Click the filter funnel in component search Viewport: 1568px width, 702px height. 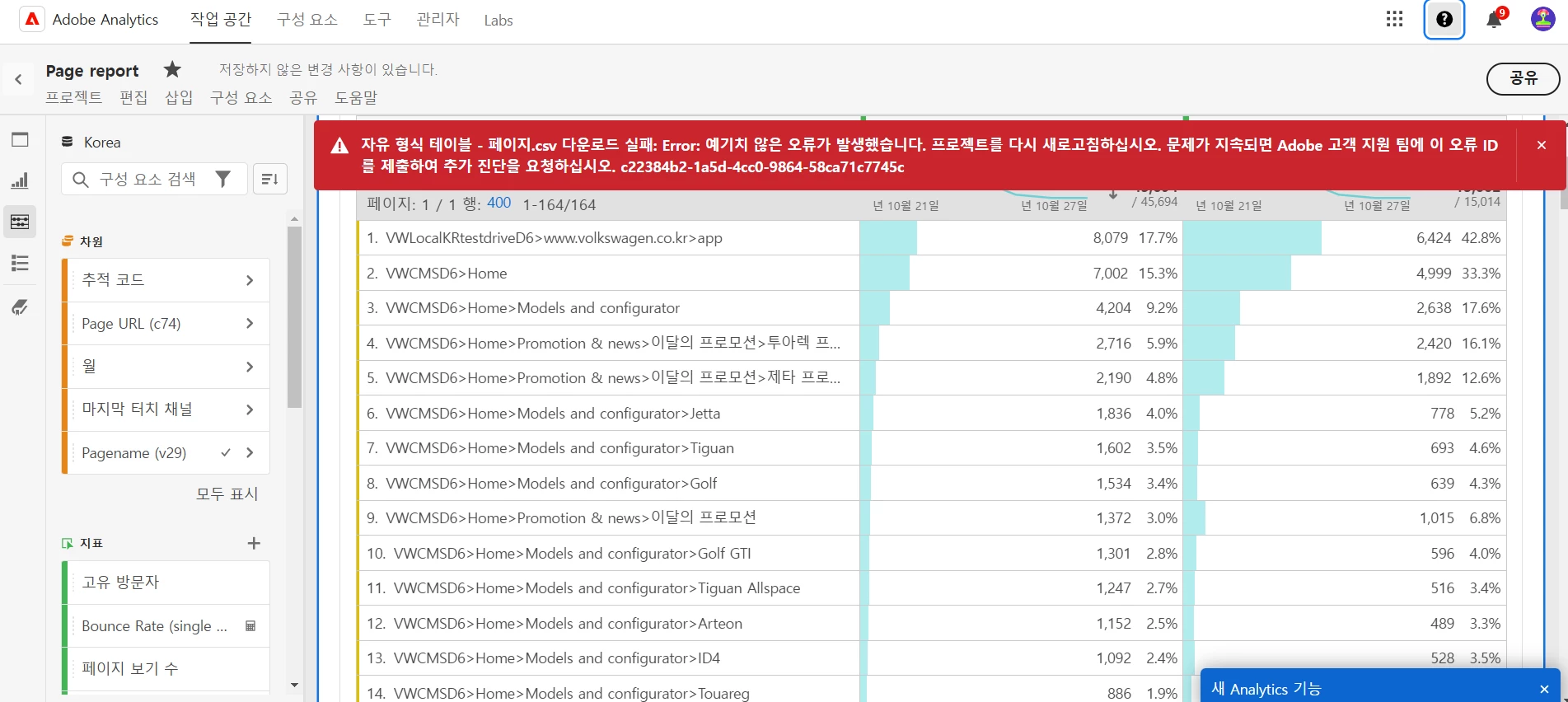pos(222,179)
